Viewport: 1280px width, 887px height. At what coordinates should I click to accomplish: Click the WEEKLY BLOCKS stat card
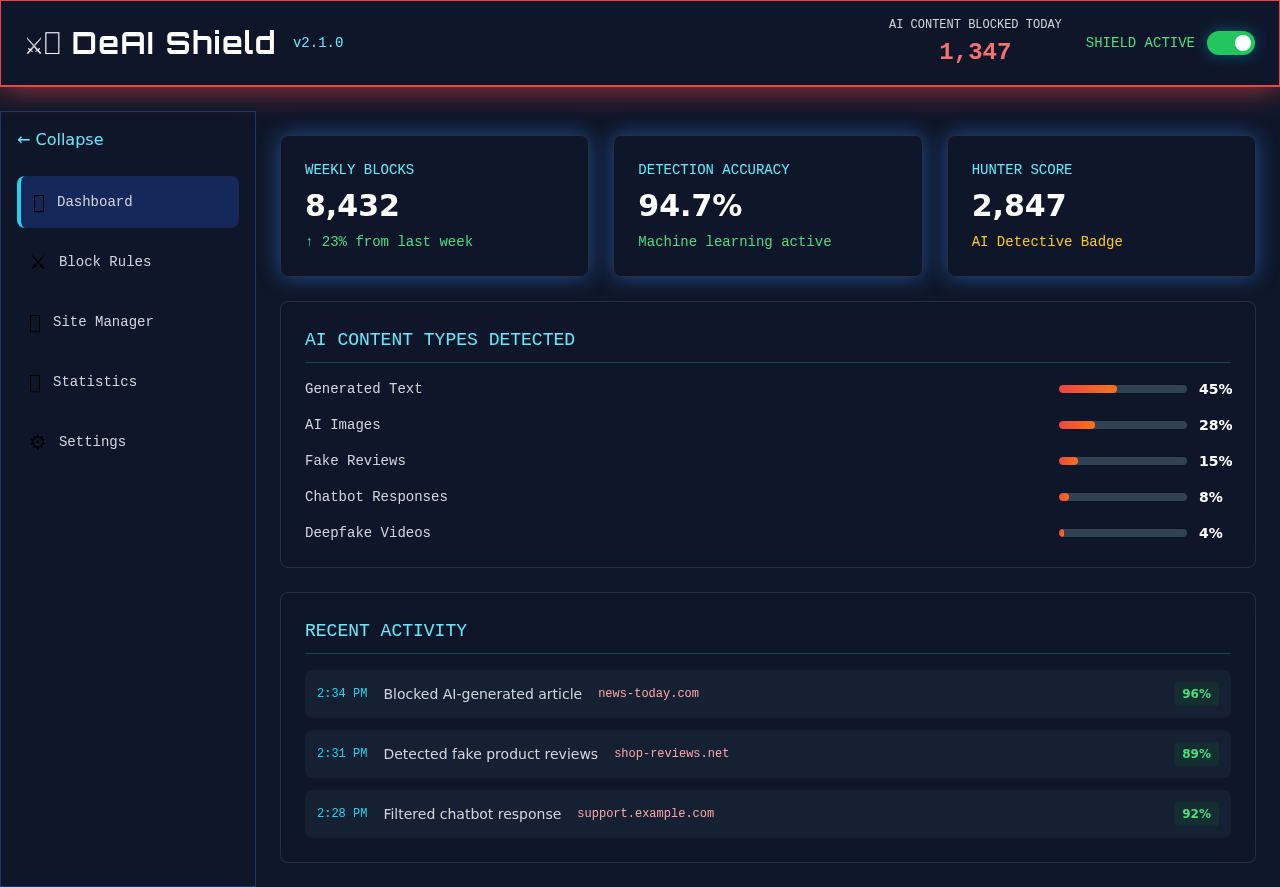point(434,205)
